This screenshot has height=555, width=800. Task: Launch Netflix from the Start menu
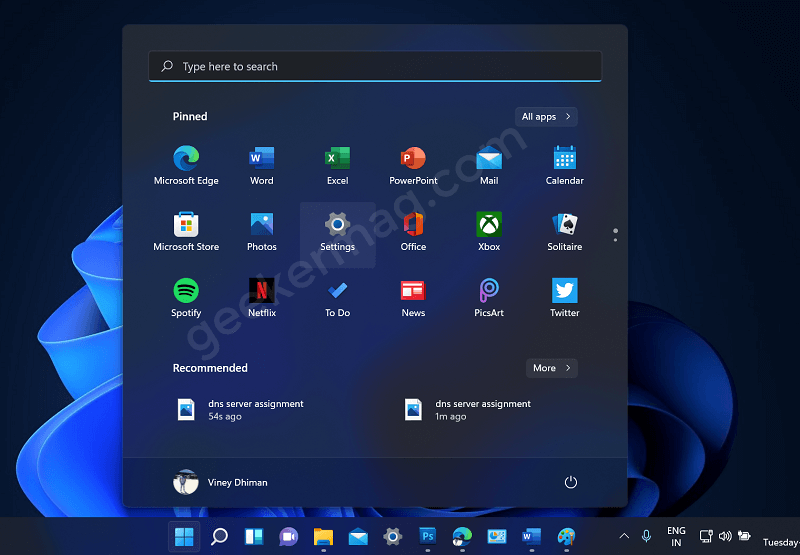pyautogui.click(x=262, y=298)
